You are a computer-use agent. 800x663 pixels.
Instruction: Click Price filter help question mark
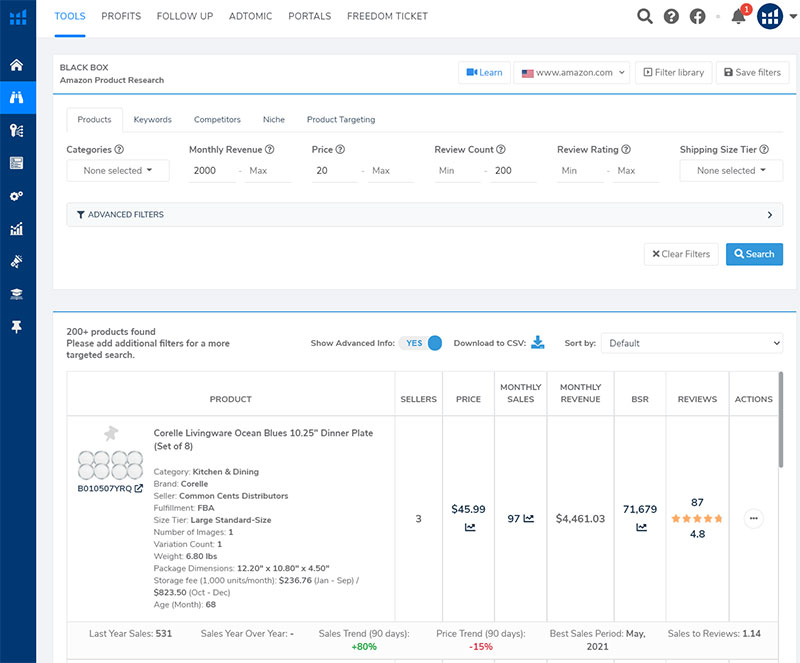340,150
